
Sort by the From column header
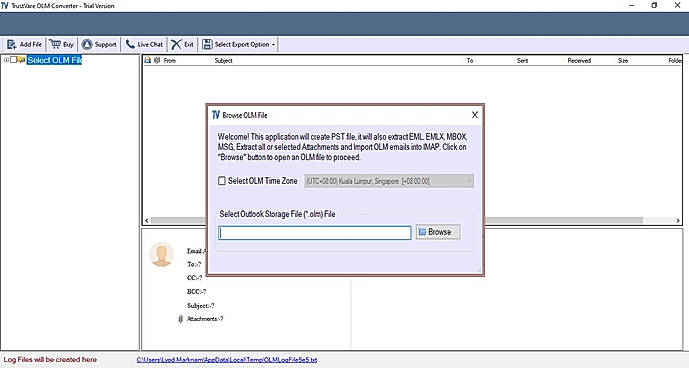(x=170, y=61)
